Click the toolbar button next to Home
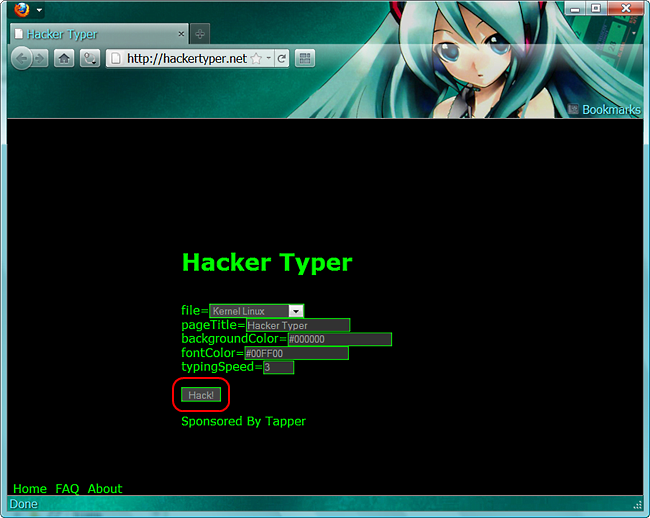Image resolution: width=650 pixels, height=518 pixels. 90,58
